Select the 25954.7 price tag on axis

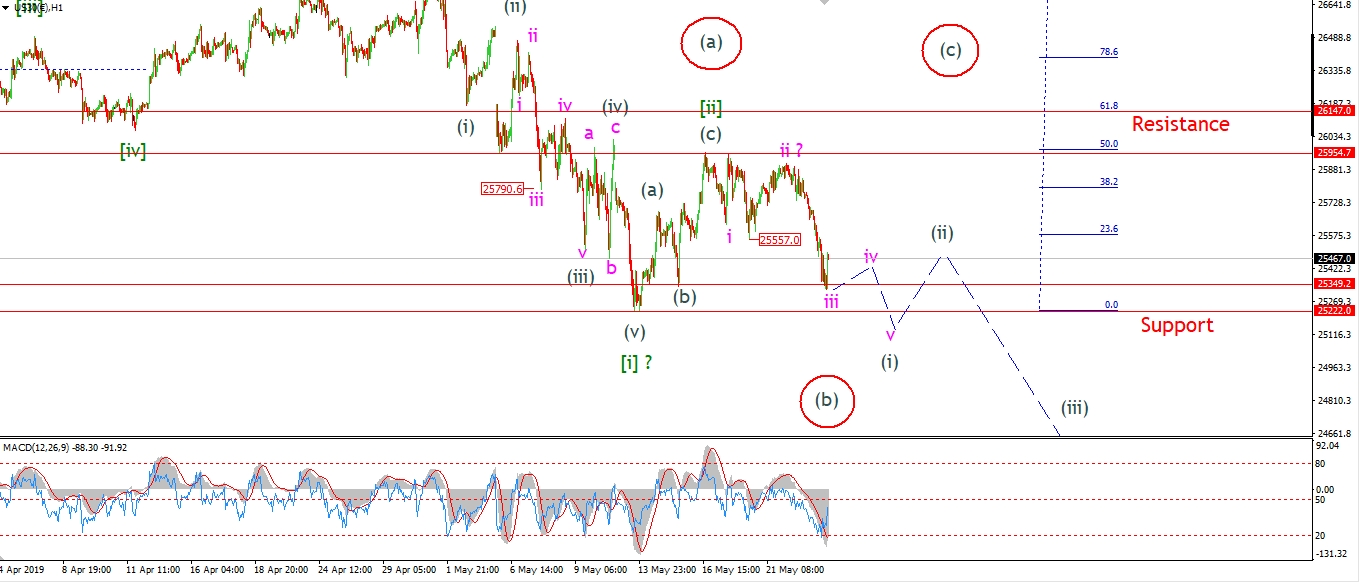(x=1335, y=153)
